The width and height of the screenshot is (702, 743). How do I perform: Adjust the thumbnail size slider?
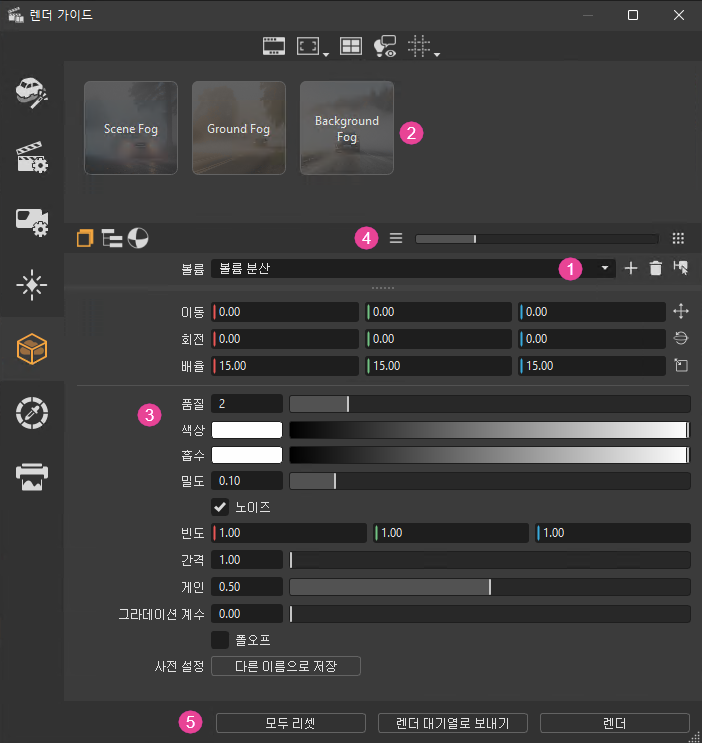point(537,239)
